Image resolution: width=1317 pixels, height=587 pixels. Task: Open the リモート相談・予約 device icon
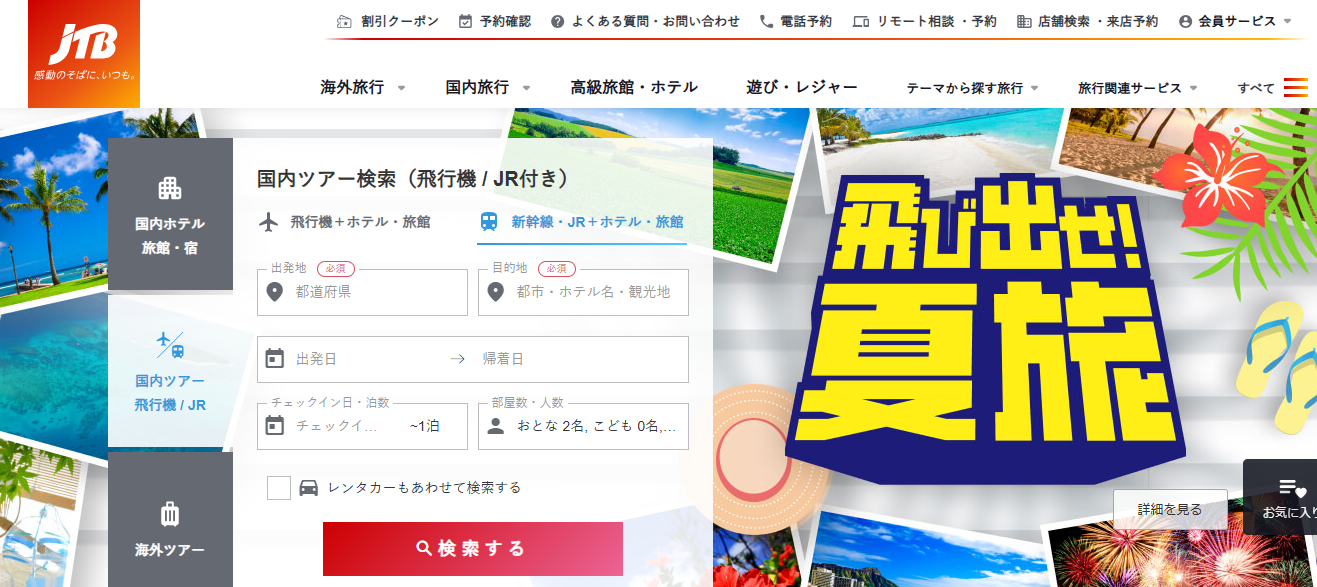861,21
